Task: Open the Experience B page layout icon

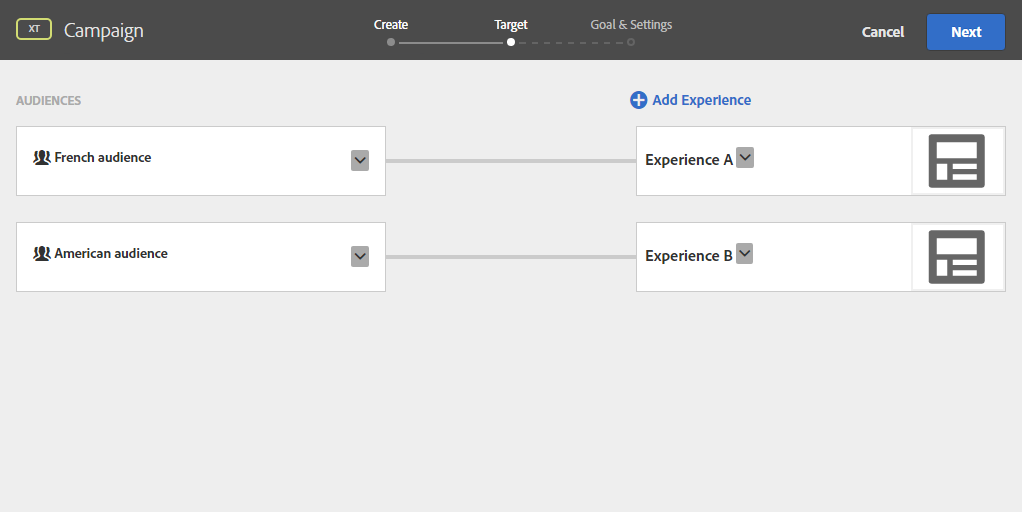Action: [957, 257]
